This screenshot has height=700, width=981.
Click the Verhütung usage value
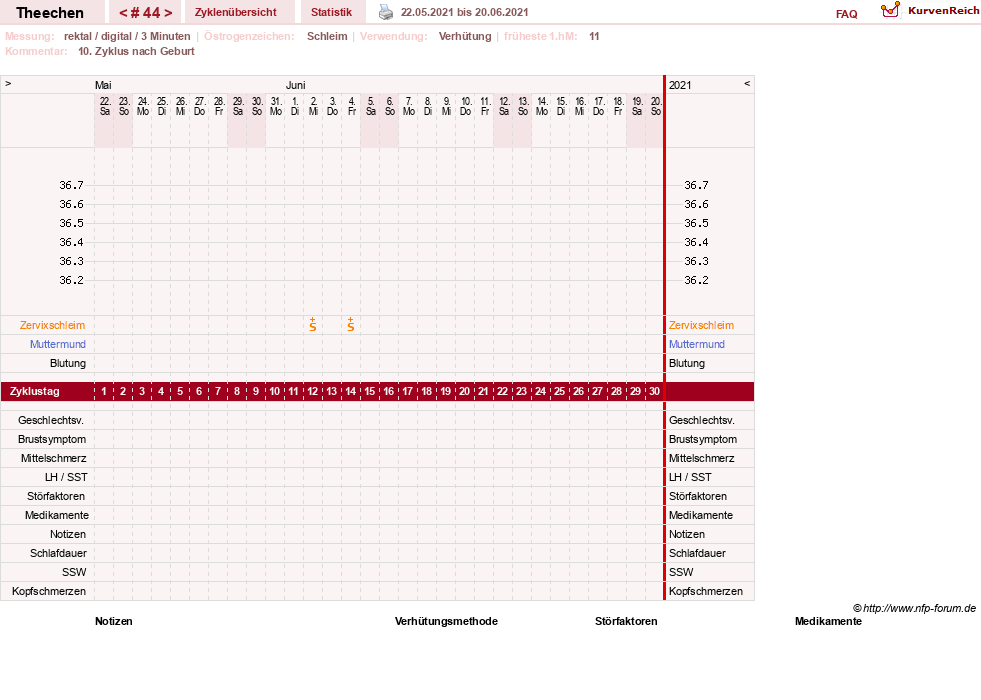pos(465,36)
